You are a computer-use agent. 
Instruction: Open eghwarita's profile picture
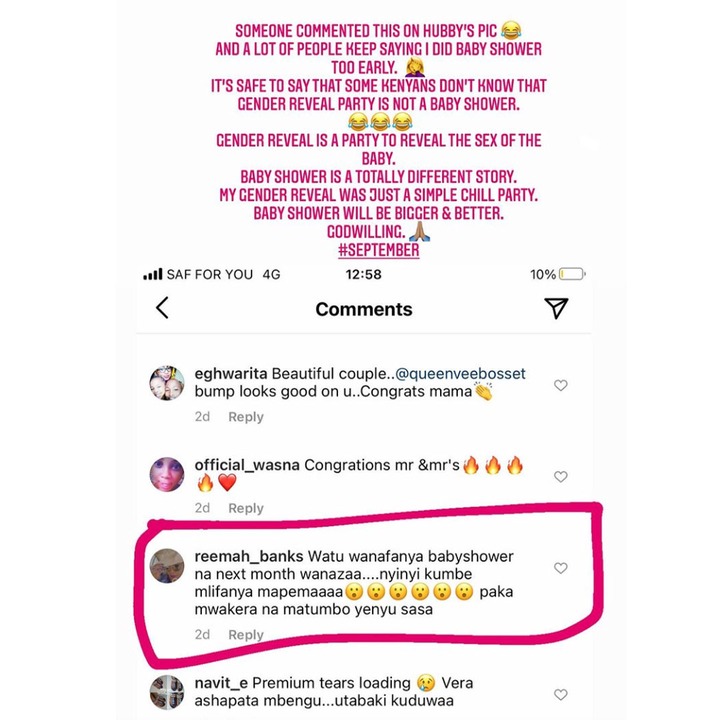point(167,383)
